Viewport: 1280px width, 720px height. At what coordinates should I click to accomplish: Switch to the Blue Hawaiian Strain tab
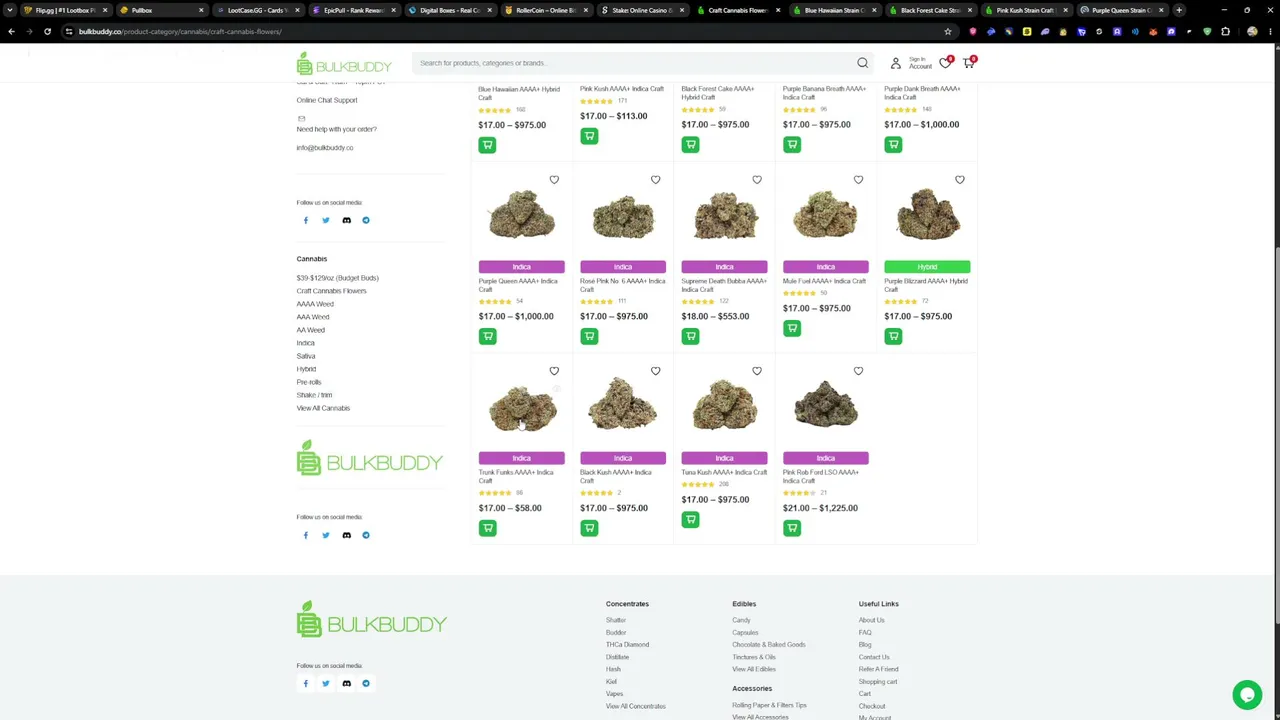tap(833, 10)
